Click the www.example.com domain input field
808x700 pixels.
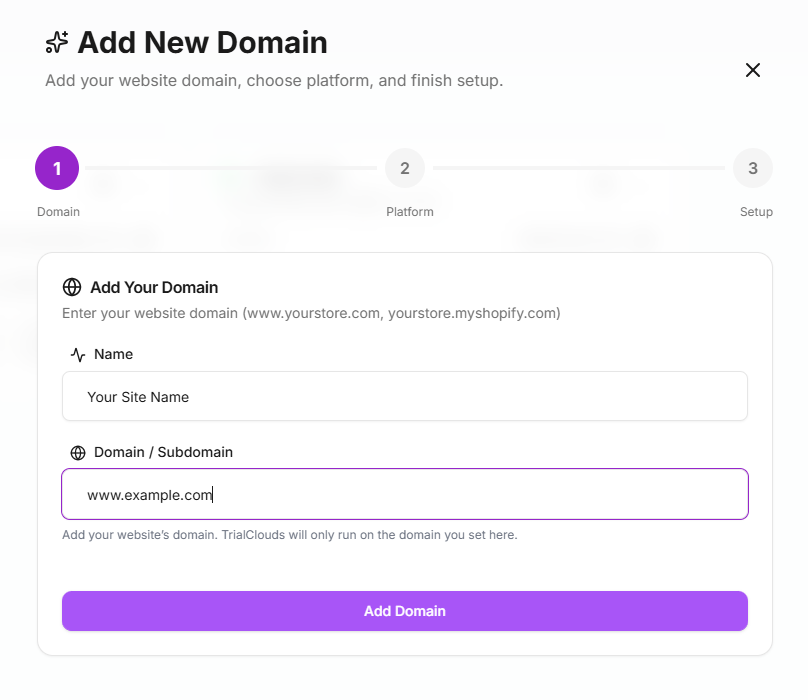click(405, 494)
